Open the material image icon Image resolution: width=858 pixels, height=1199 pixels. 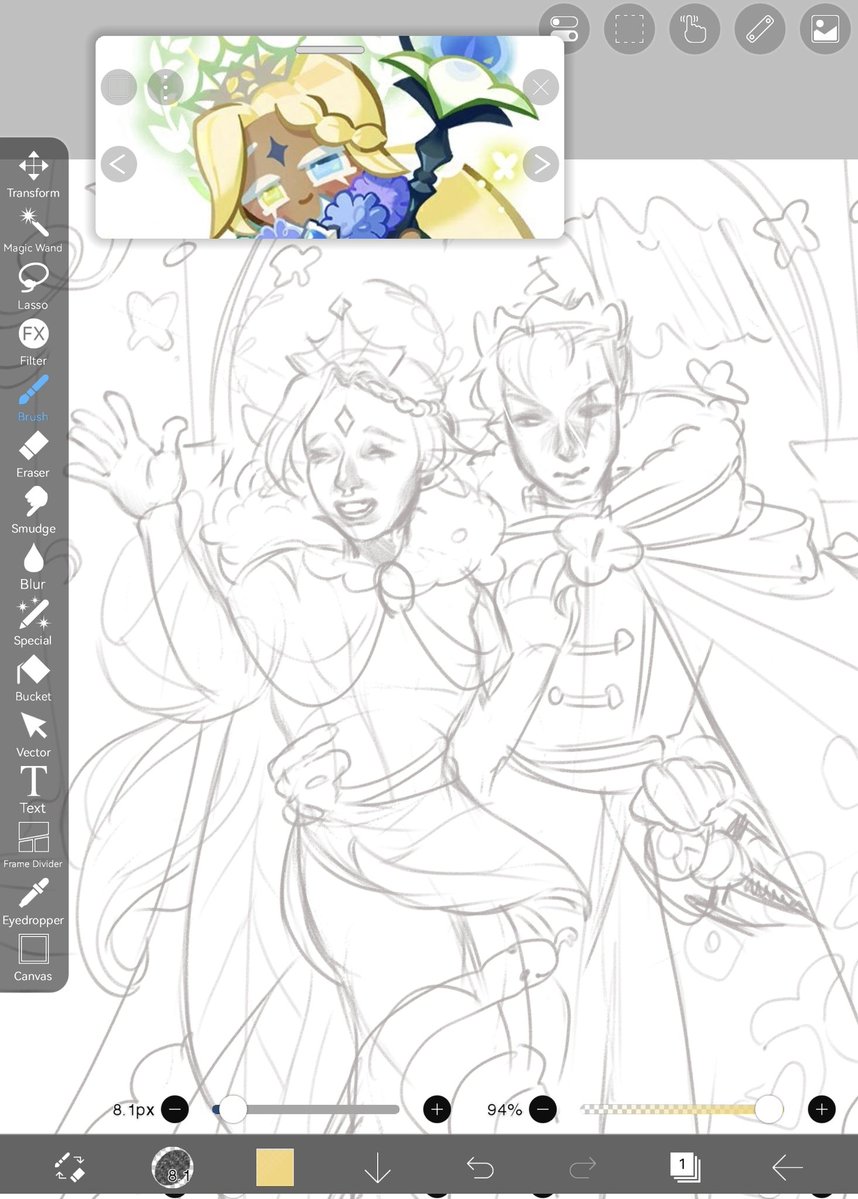point(825,29)
